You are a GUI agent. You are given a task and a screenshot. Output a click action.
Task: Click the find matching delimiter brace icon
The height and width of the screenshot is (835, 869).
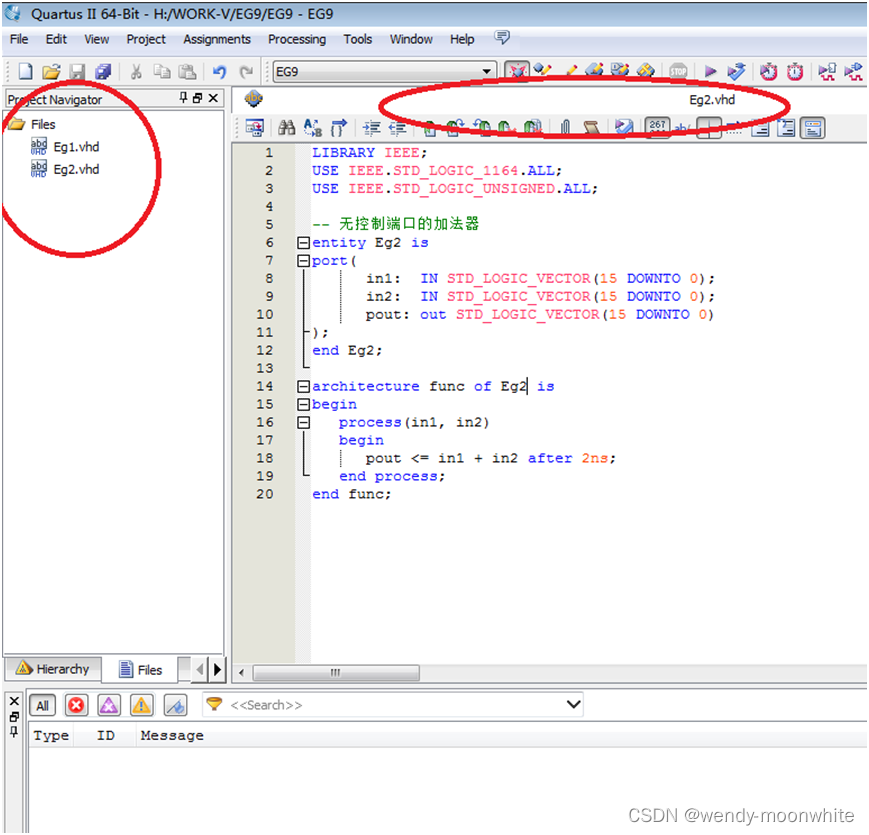(339, 128)
